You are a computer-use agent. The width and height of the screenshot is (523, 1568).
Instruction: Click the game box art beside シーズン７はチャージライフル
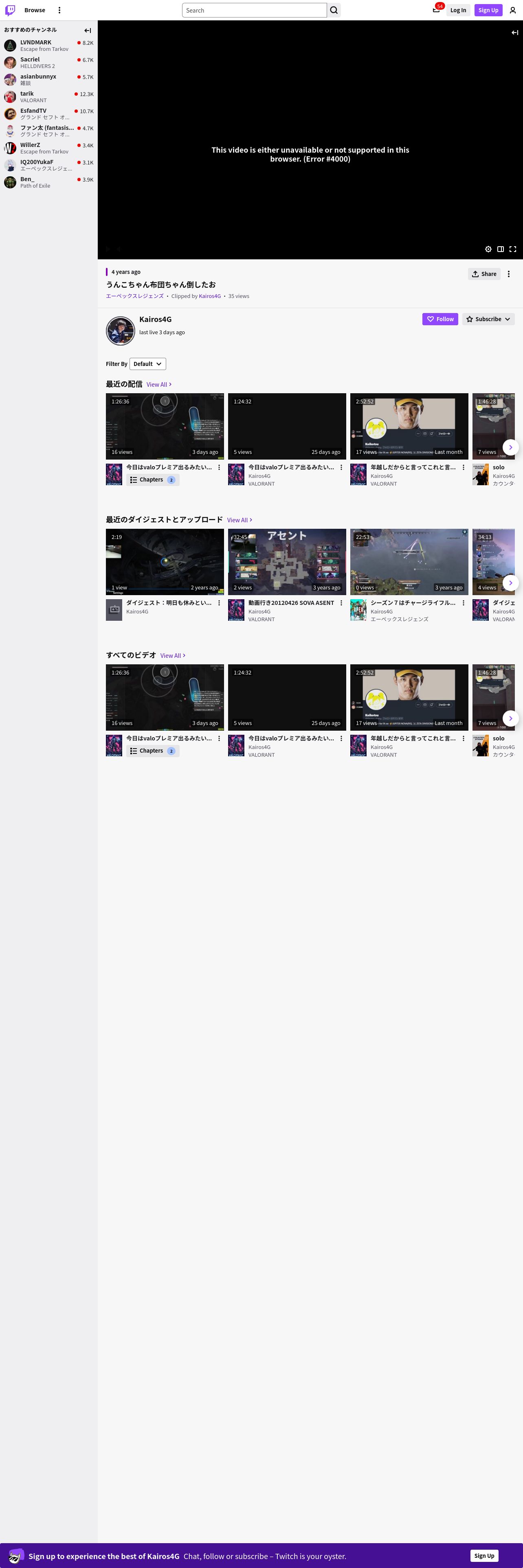pyautogui.click(x=358, y=610)
